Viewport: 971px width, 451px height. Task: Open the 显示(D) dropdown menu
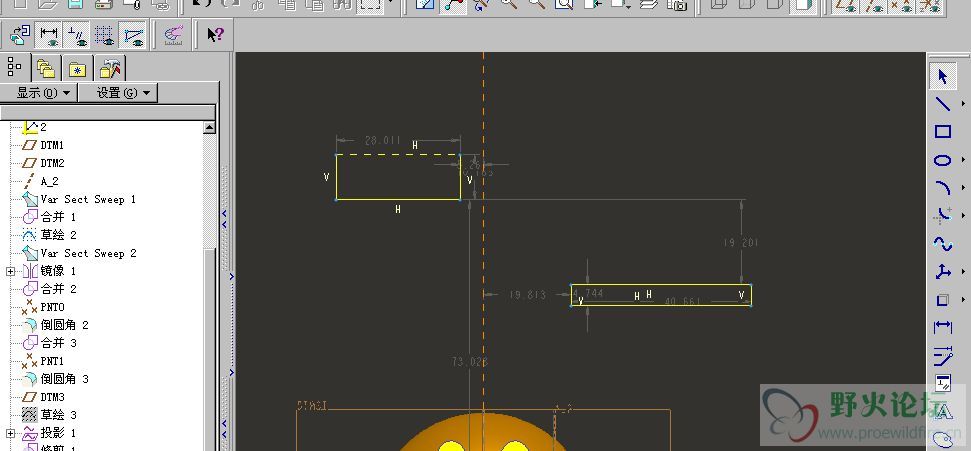38,93
